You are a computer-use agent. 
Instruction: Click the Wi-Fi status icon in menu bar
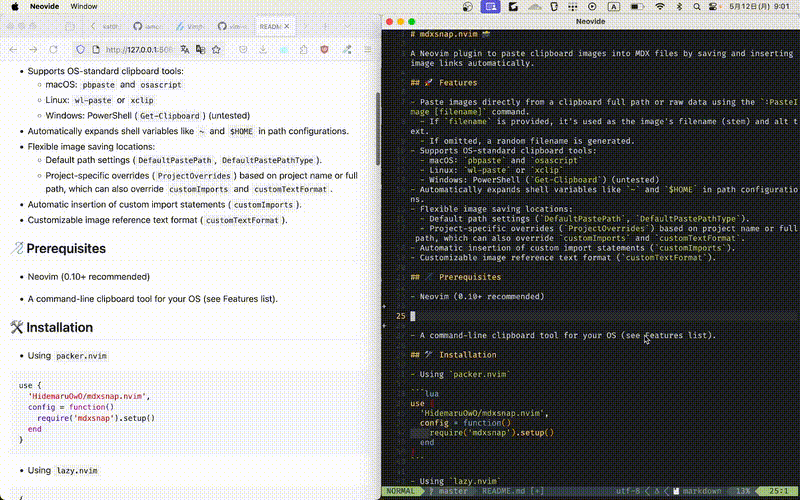tap(660, 6)
